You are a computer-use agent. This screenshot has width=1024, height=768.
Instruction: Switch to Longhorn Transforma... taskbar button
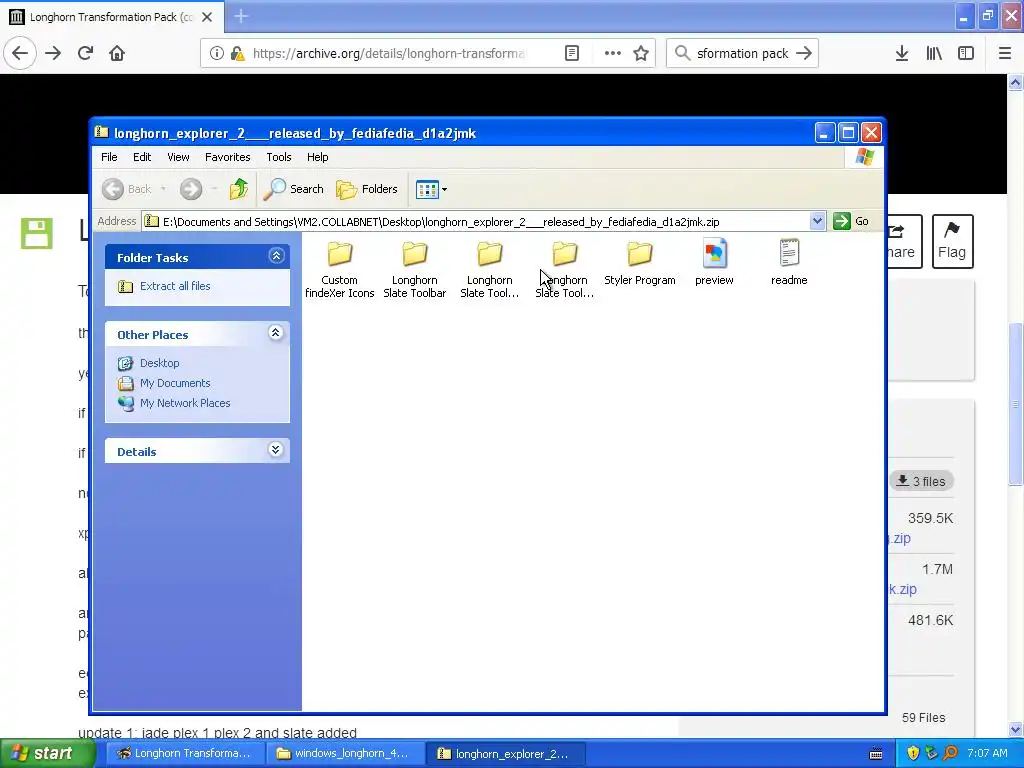184,754
